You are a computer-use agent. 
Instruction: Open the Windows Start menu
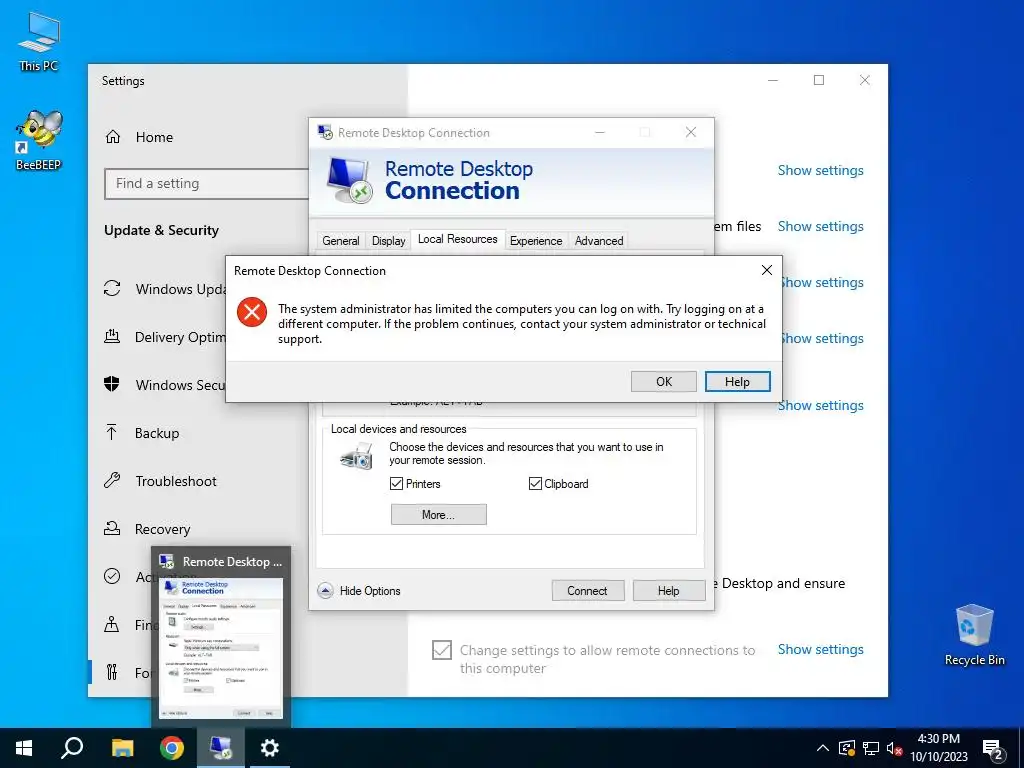(x=24, y=748)
